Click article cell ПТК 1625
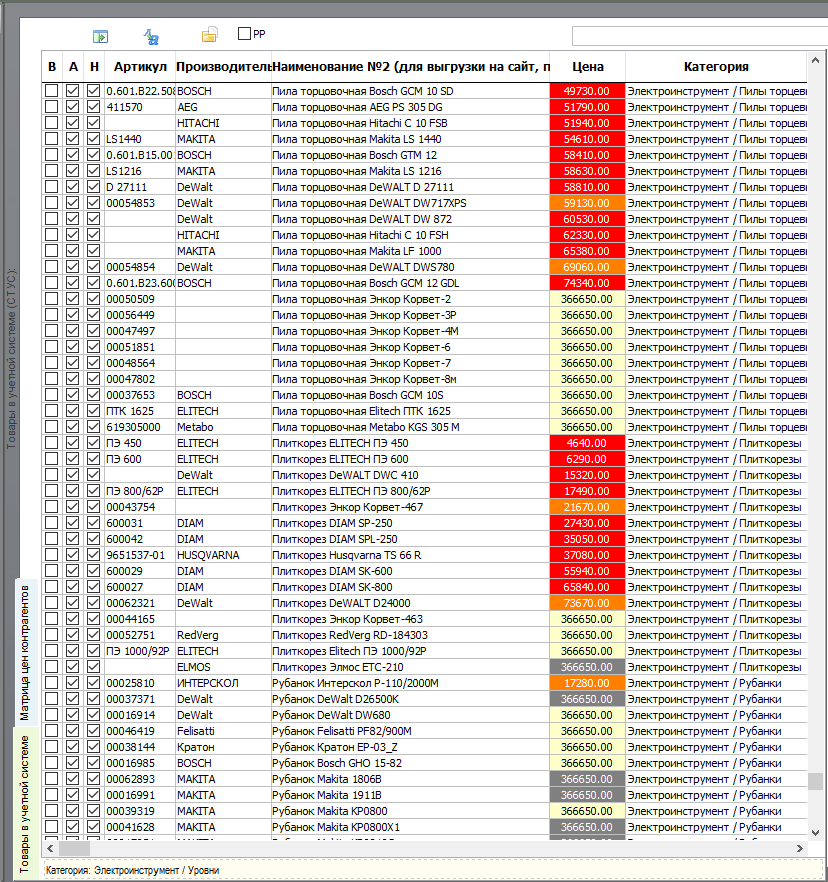The height and width of the screenshot is (882, 828). [140, 411]
